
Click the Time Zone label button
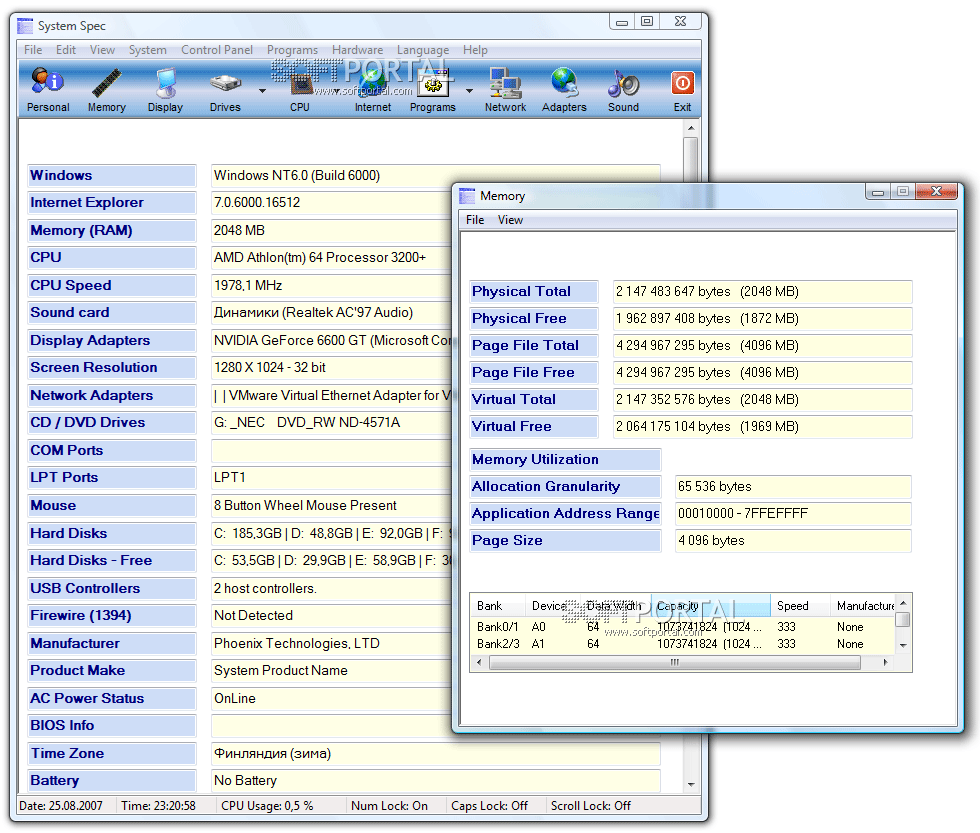[112, 754]
